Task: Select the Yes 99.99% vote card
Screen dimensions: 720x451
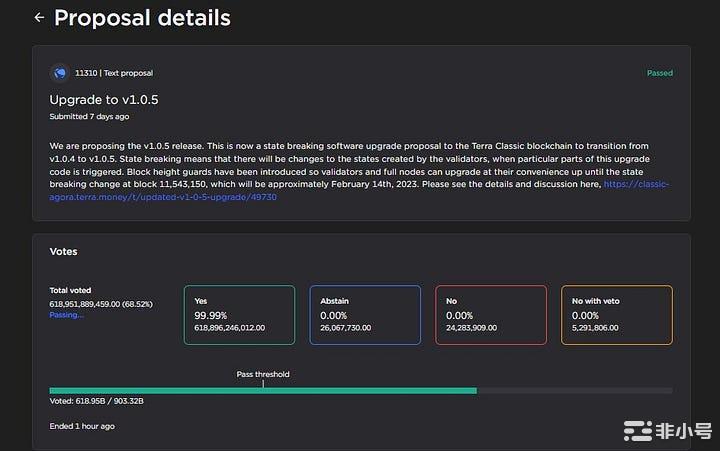Action: click(239, 315)
